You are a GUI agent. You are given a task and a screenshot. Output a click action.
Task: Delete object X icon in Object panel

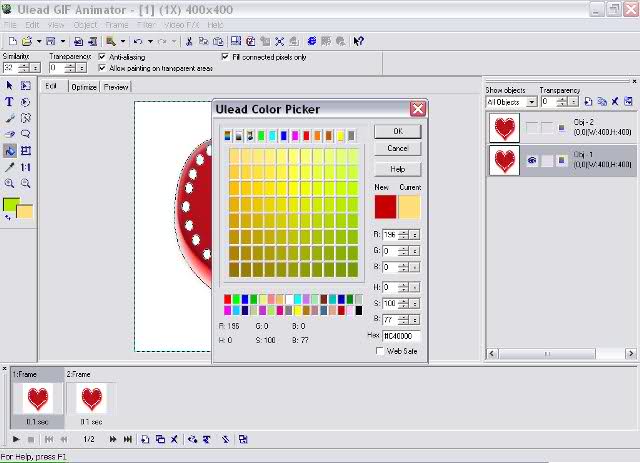pyautogui.click(x=615, y=101)
